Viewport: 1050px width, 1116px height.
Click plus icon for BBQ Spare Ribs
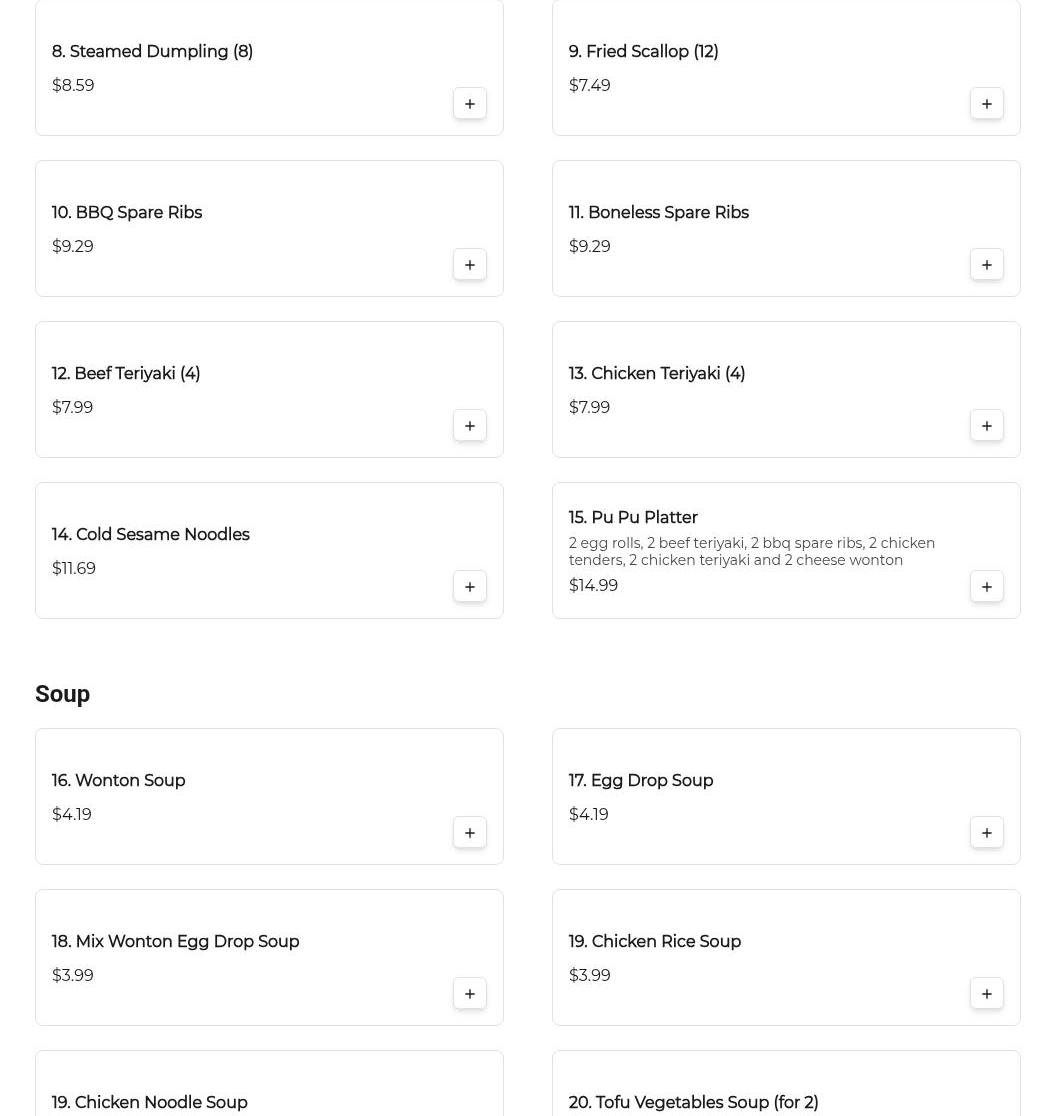click(470, 265)
